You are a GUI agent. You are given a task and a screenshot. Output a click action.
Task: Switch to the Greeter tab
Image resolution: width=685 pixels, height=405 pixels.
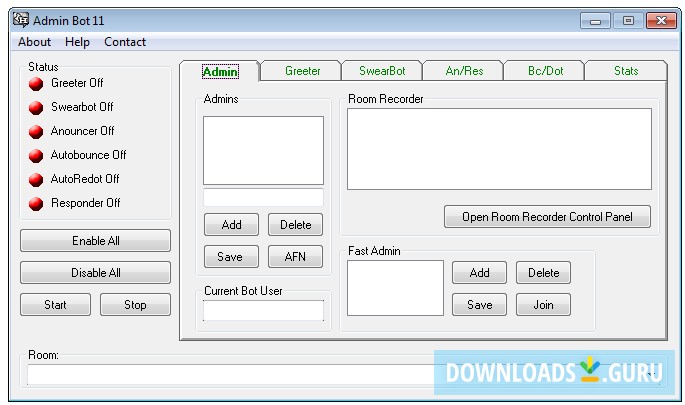pos(302,71)
